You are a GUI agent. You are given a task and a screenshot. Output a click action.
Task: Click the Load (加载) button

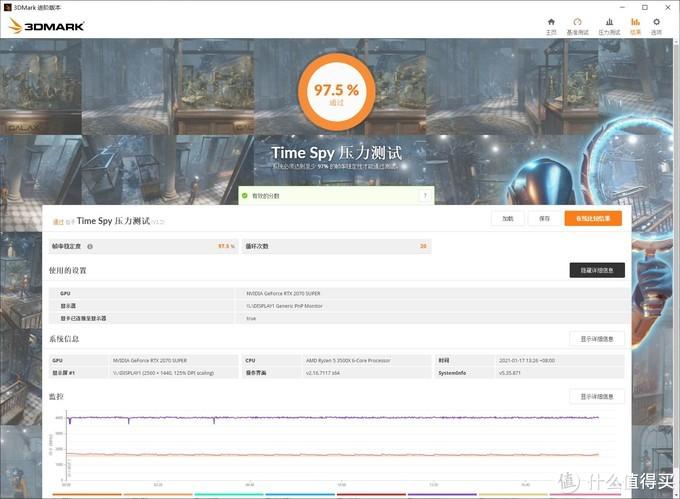click(508, 218)
